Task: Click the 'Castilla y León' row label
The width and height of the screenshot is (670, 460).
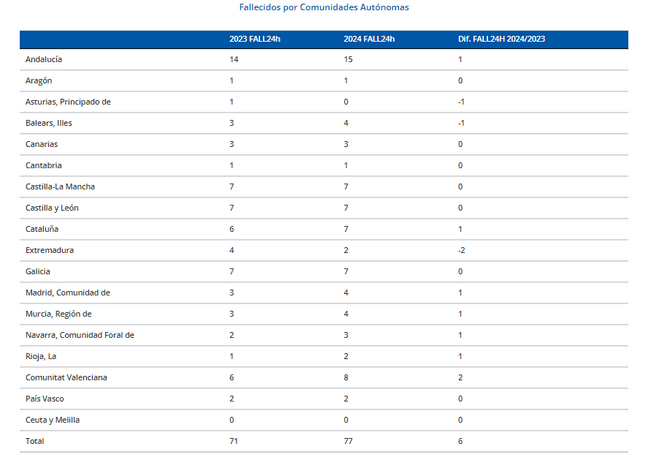Action: coord(52,208)
